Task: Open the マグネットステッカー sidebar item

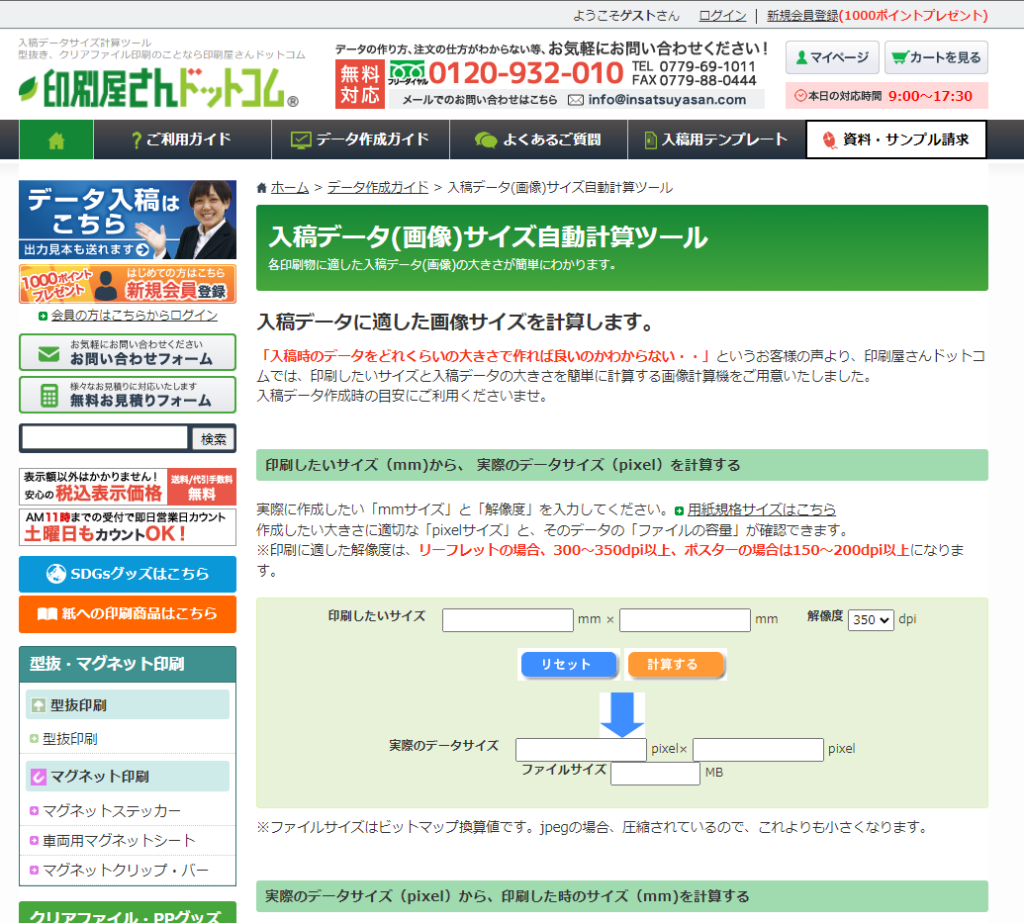Action: click(112, 811)
